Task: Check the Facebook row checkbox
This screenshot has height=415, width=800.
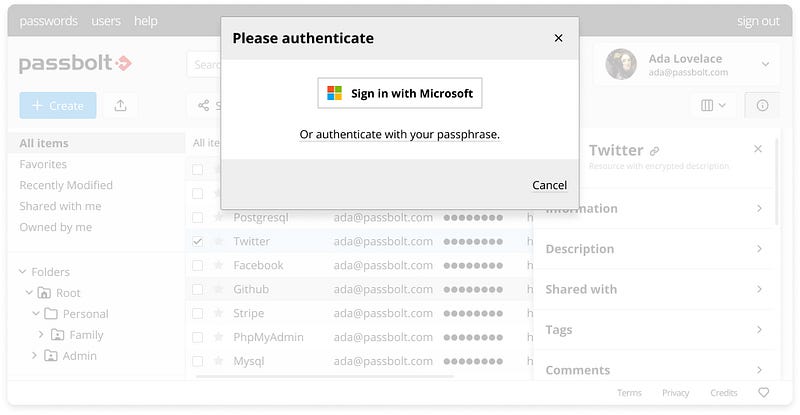Action: pos(197,265)
